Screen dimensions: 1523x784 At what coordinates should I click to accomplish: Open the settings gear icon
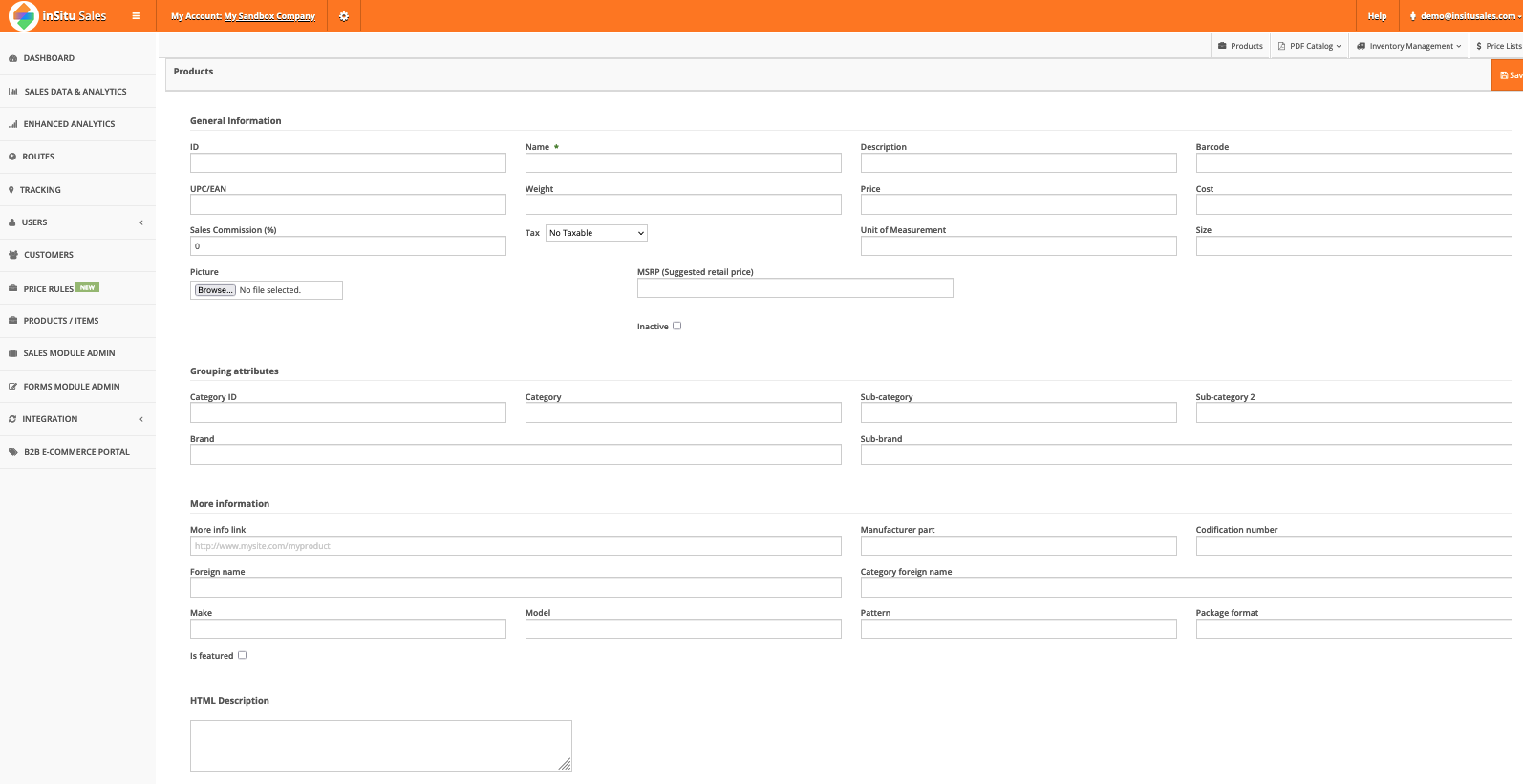coord(344,16)
